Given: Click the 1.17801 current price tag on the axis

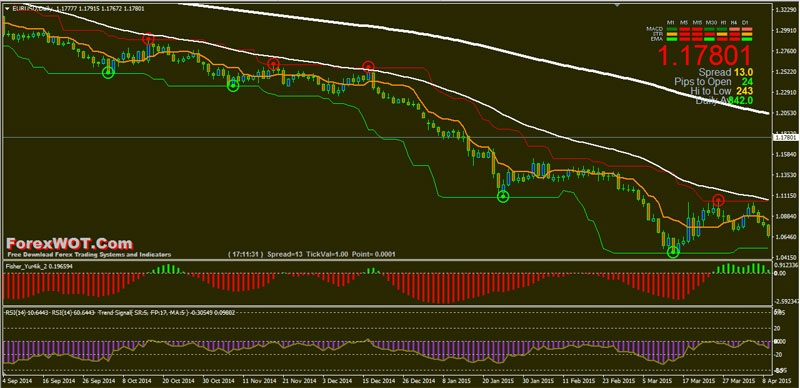Looking at the screenshot, I should (786, 137).
